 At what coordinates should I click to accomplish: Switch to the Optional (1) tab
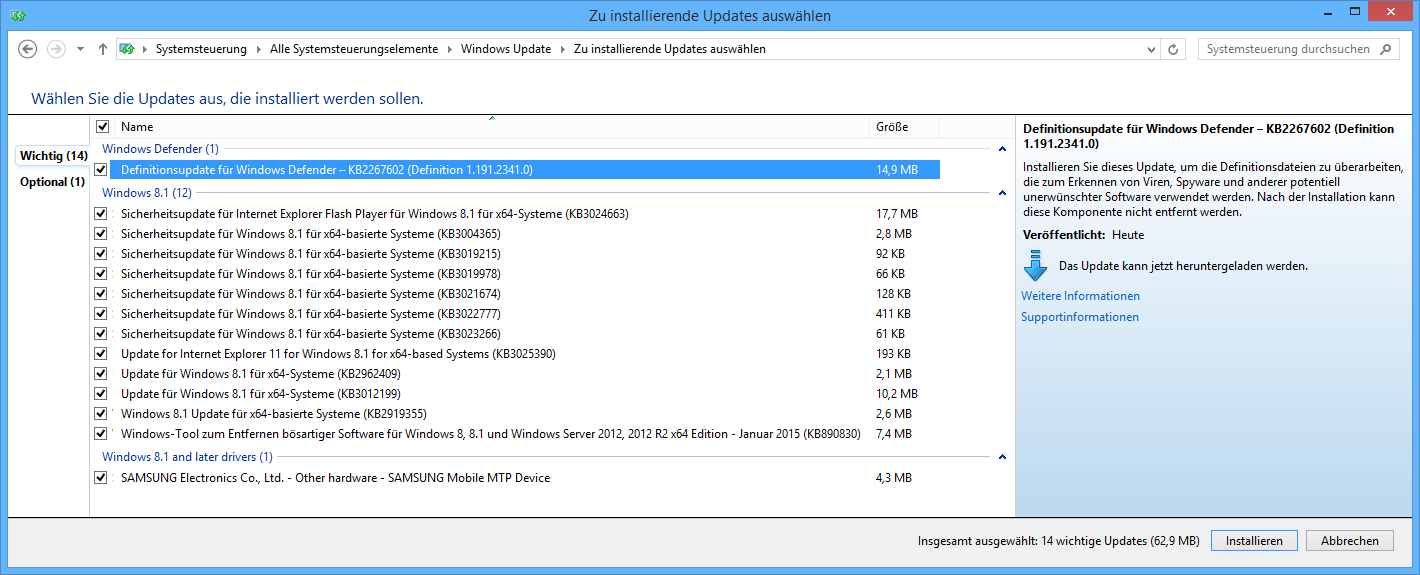coord(52,182)
